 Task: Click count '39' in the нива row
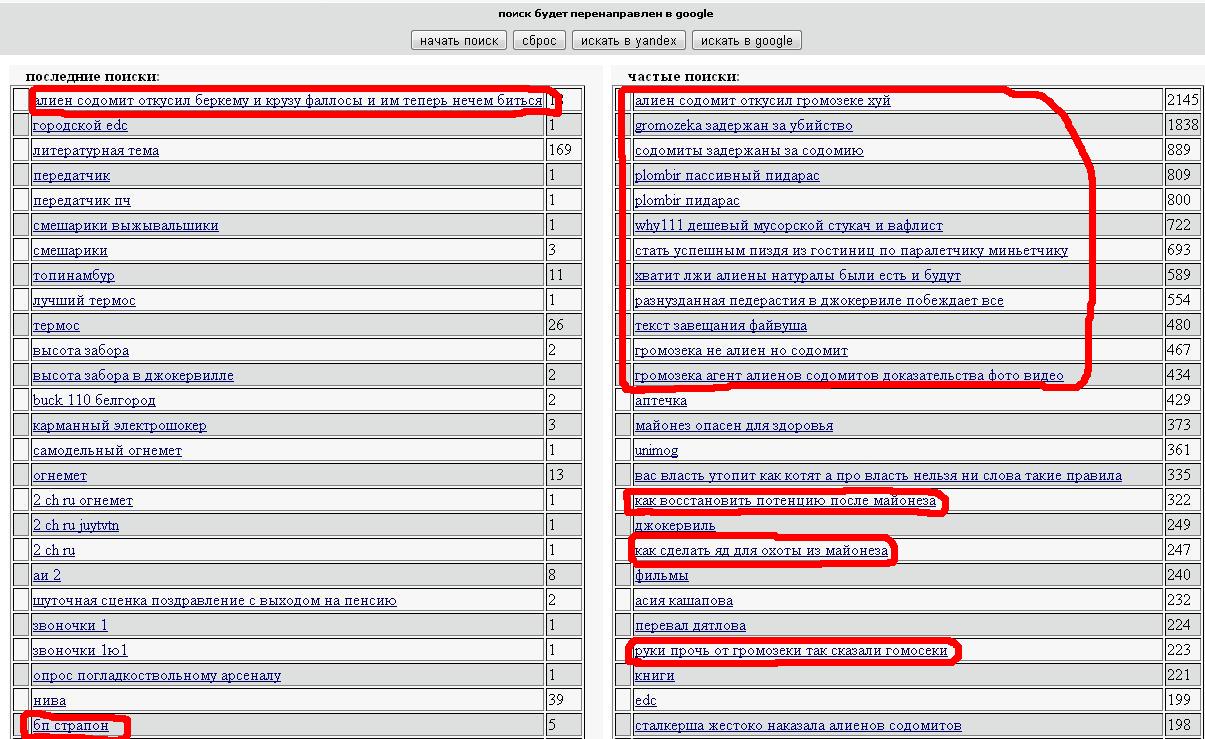click(556, 701)
